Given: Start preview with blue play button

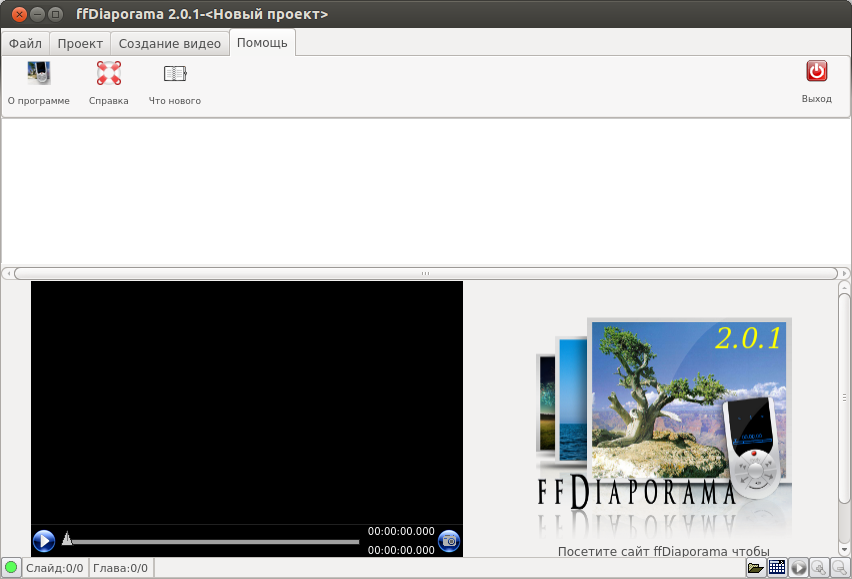Looking at the screenshot, I should click(x=44, y=541).
